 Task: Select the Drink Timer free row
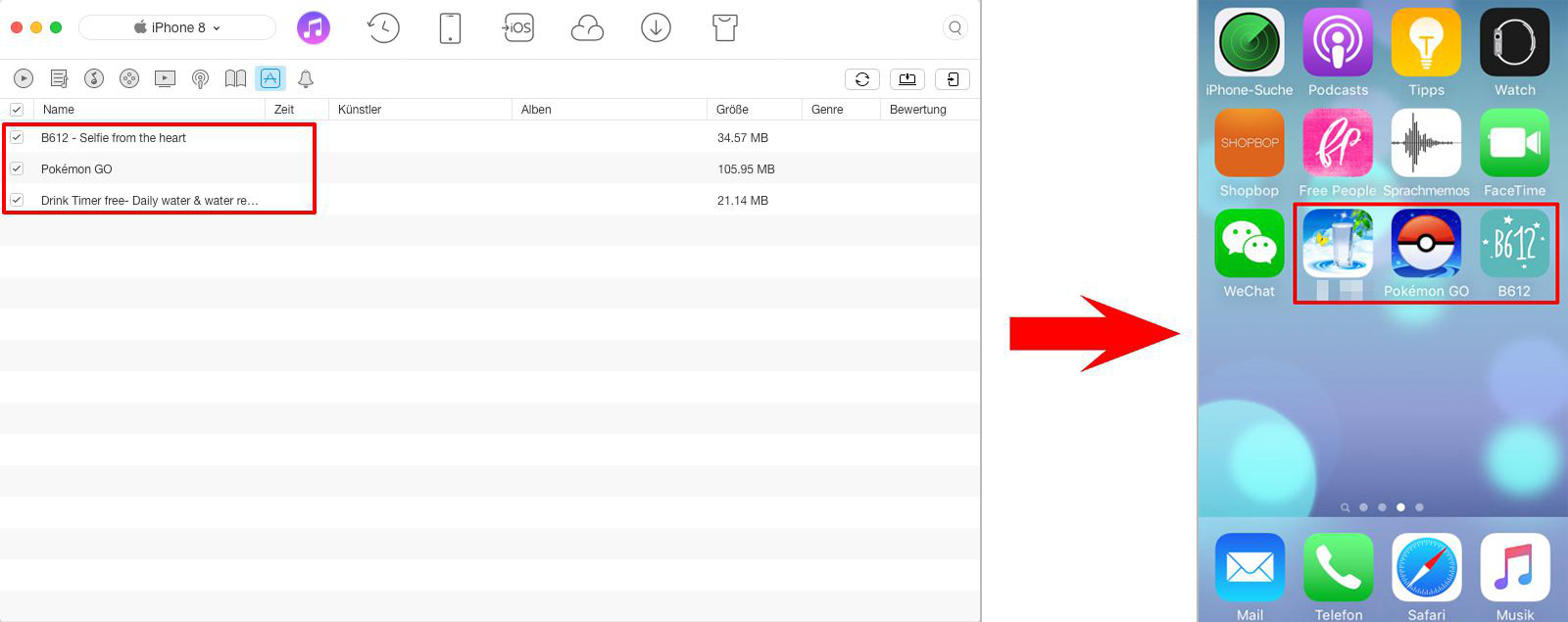pos(490,200)
